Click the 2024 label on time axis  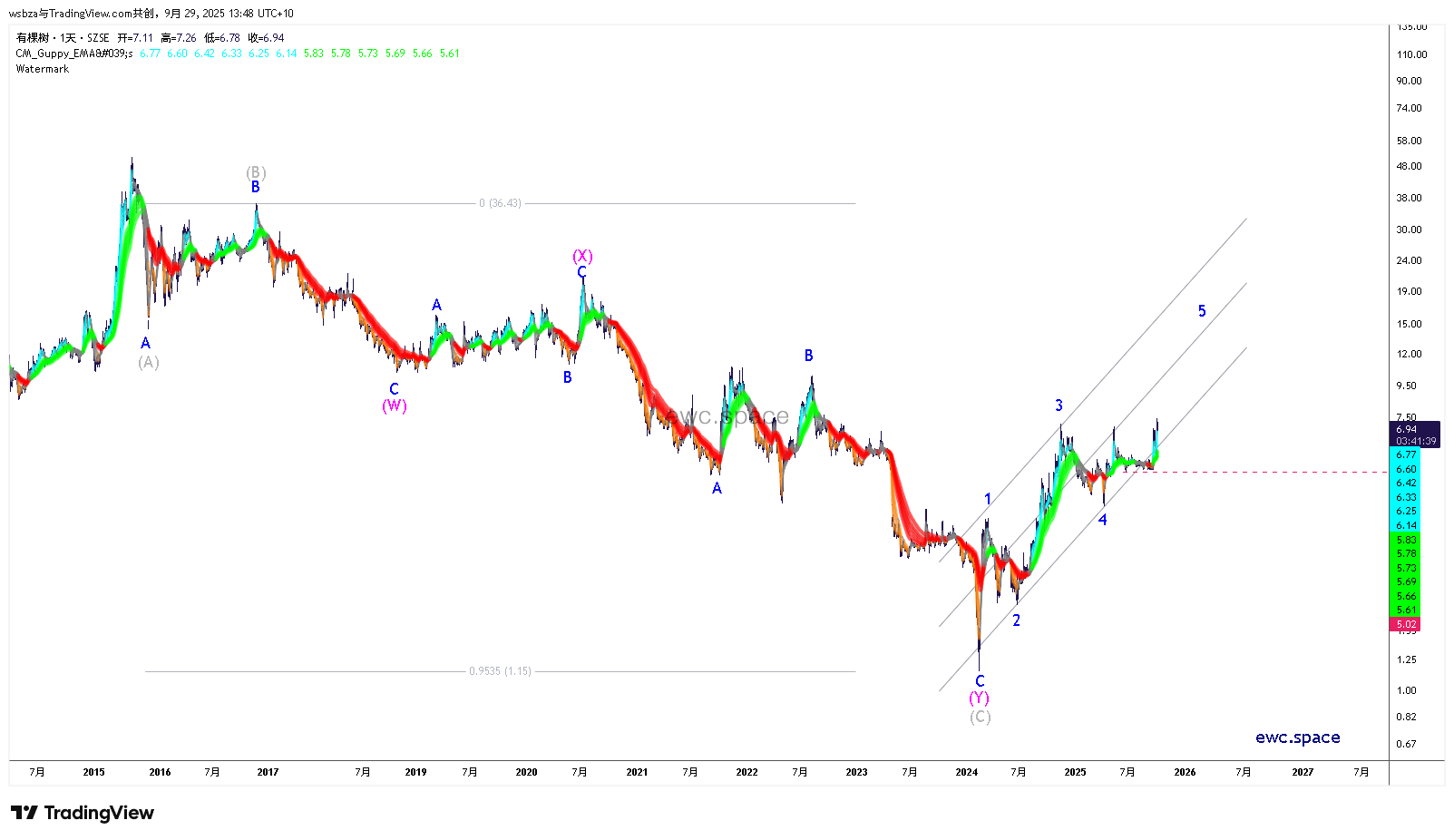point(966,772)
